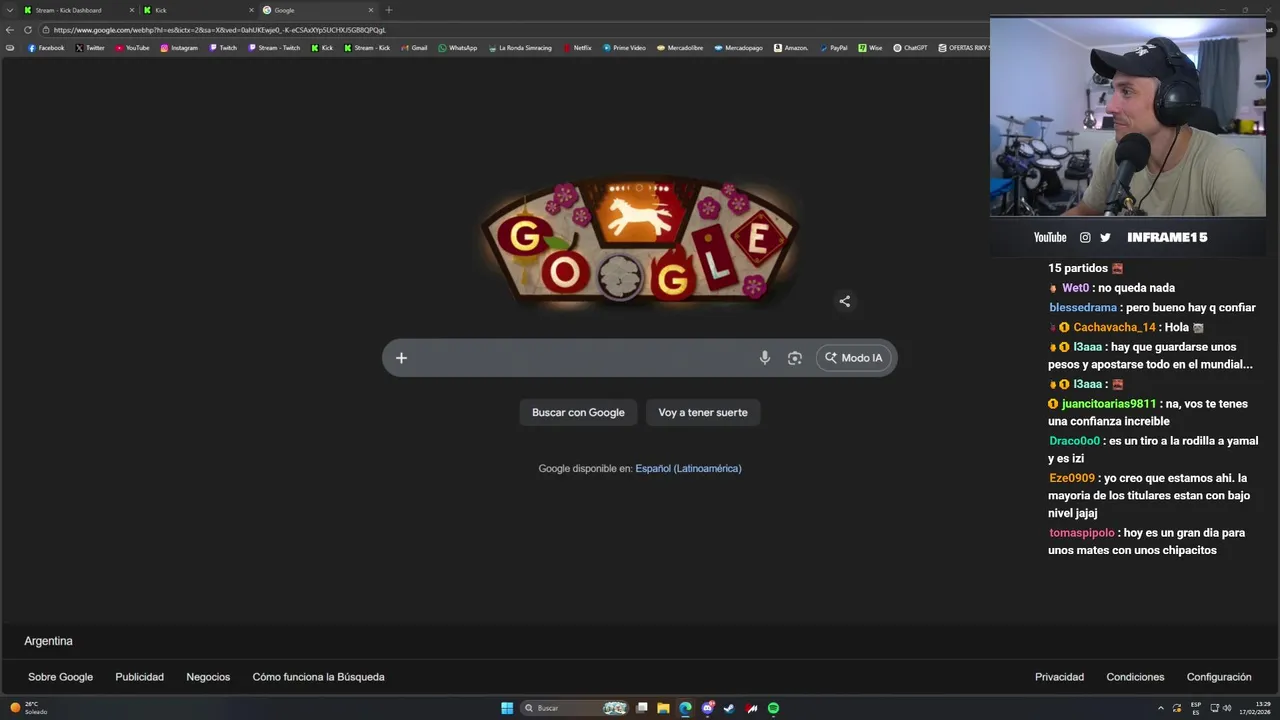Open the Negocios footer link
Image resolution: width=1280 pixels, height=720 pixels.
click(208, 677)
